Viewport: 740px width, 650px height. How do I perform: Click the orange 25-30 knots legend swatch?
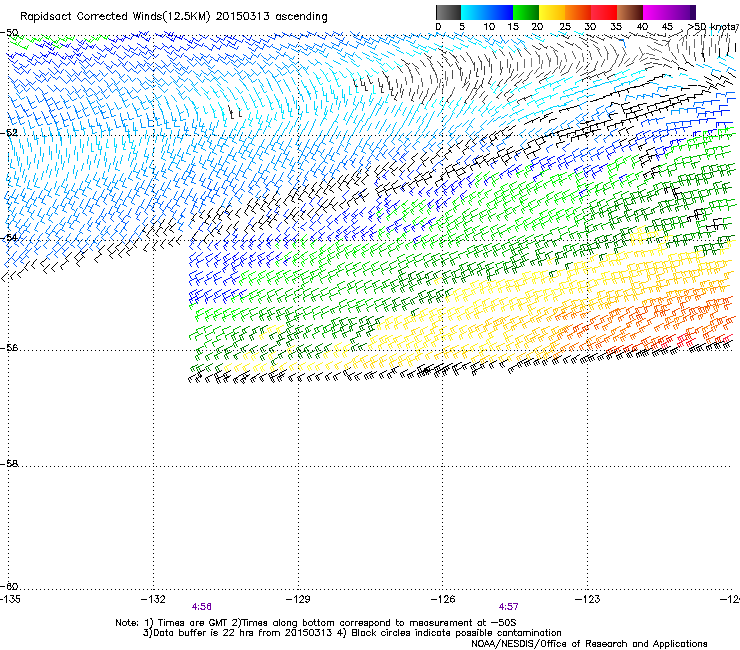click(x=578, y=12)
